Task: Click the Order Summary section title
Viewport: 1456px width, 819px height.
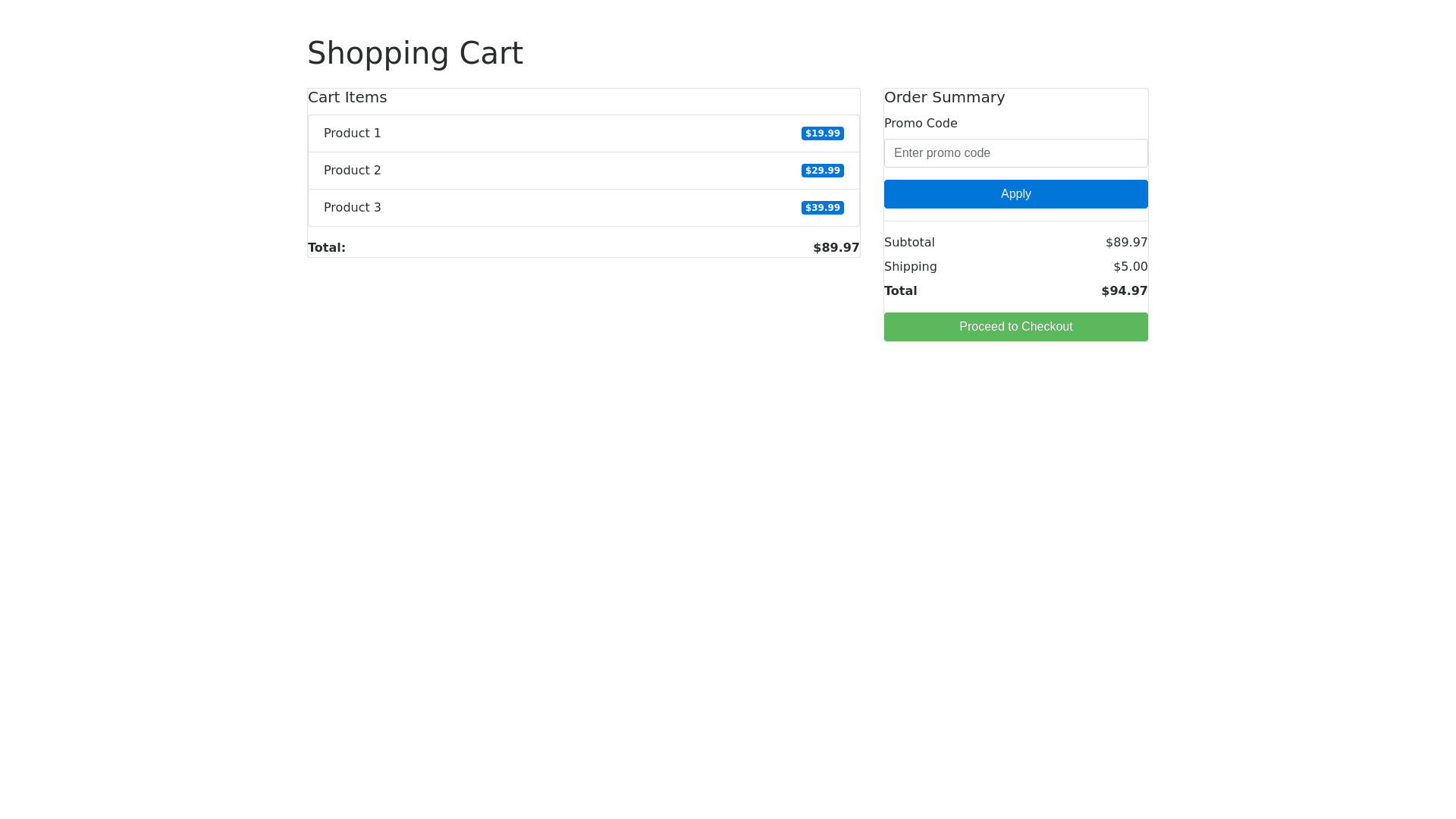Action: (944, 97)
